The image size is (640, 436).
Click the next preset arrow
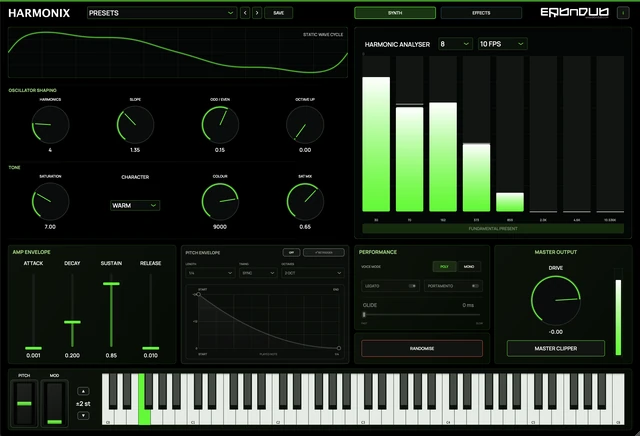pyautogui.click(x=257, y=13)
